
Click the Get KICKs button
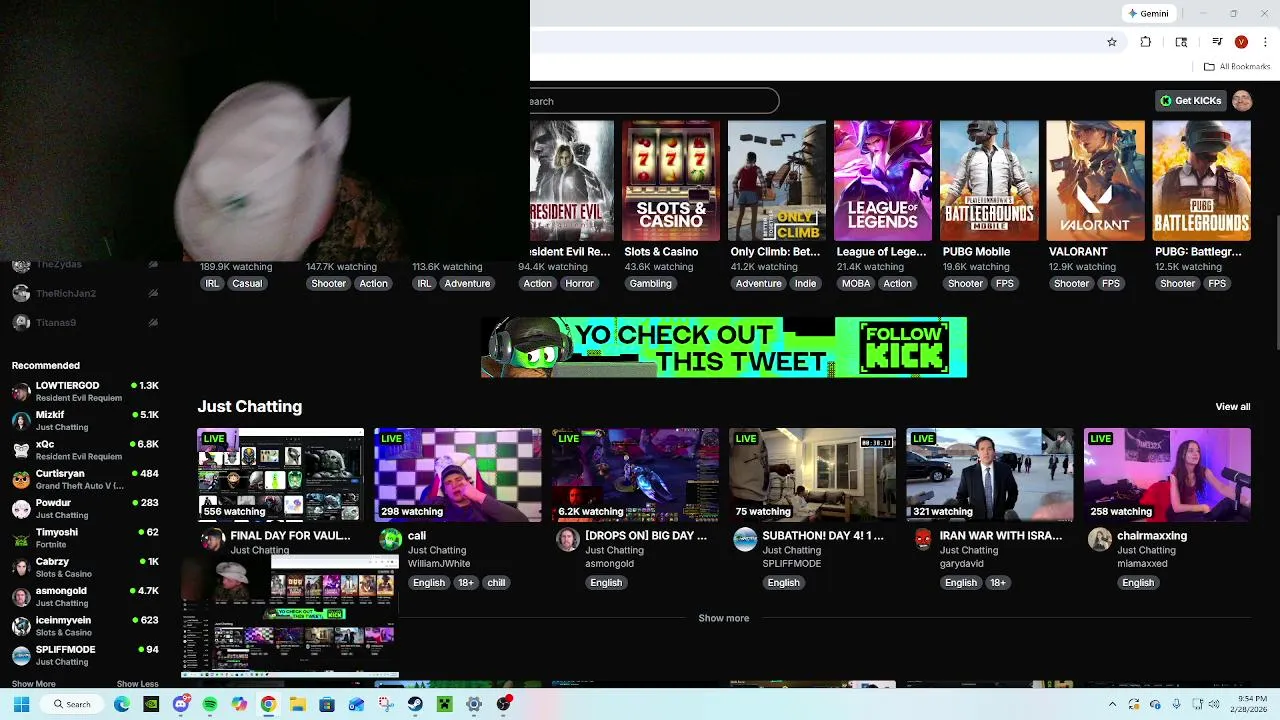pyautogui.click(x=1190, y=101)
